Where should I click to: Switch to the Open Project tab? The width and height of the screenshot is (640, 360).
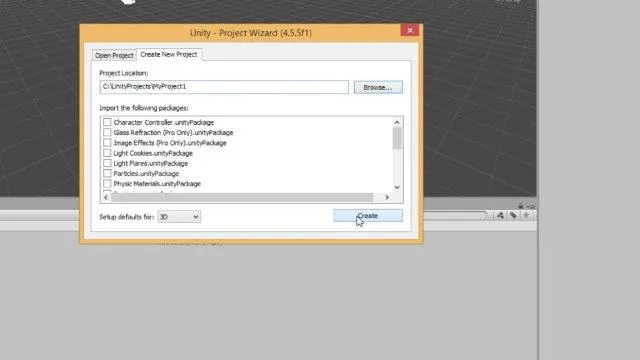(x=114, y=55)
